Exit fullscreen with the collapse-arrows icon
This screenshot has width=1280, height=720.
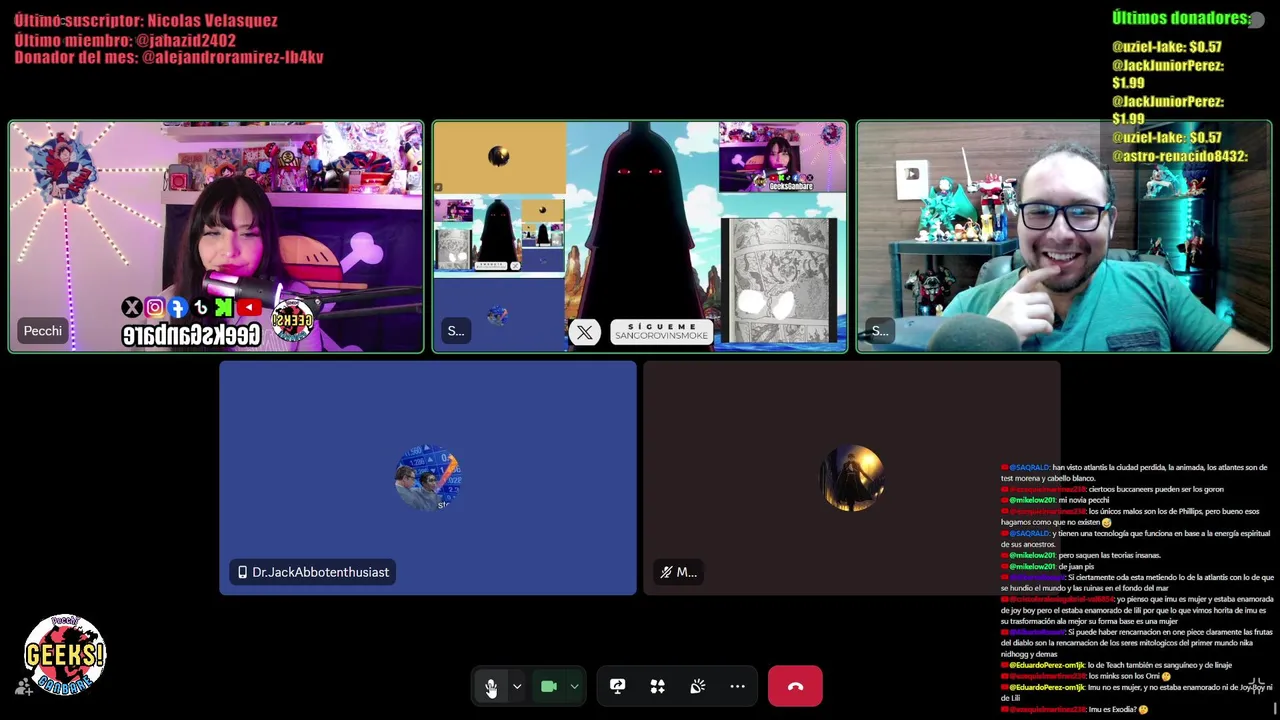1257,686
